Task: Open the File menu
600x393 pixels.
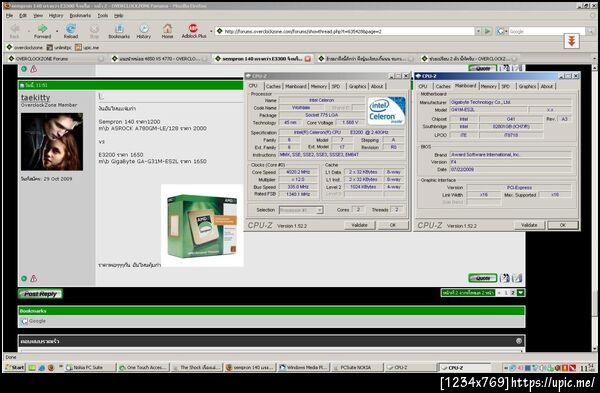Action: click(10, 15)
